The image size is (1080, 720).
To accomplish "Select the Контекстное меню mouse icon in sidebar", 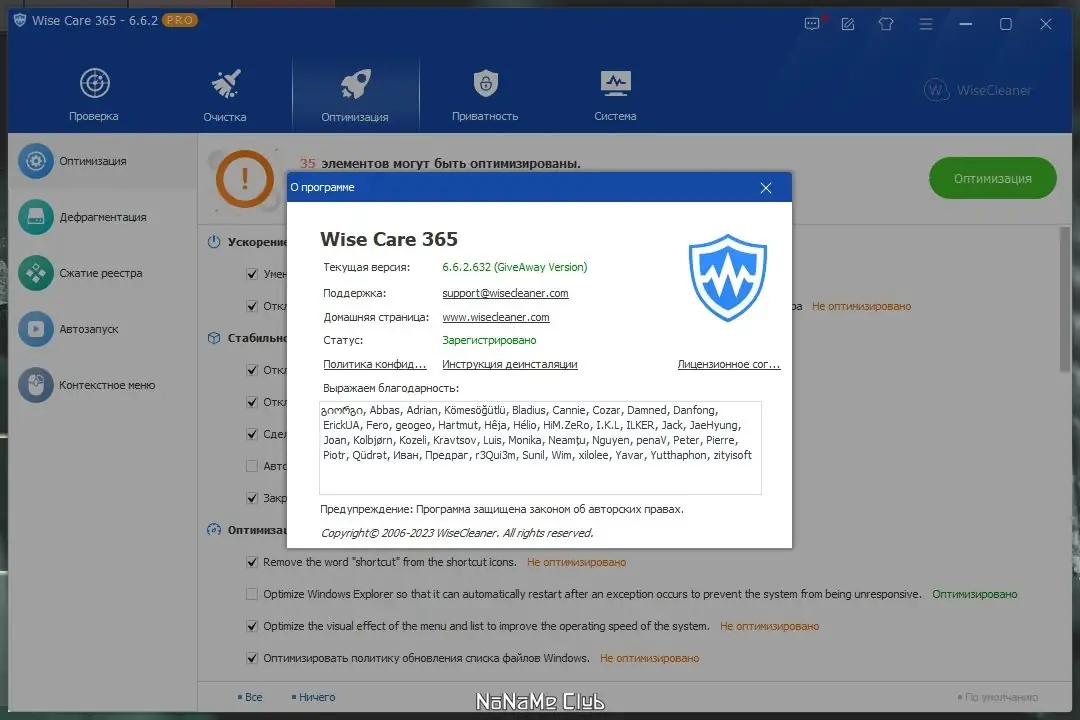I will (x=36, y=385).
